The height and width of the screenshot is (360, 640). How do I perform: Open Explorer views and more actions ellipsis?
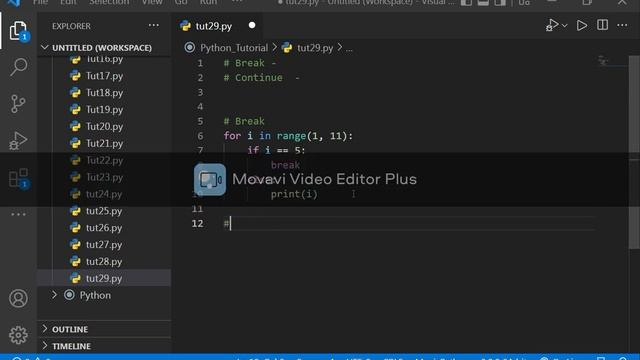[154, 26]
